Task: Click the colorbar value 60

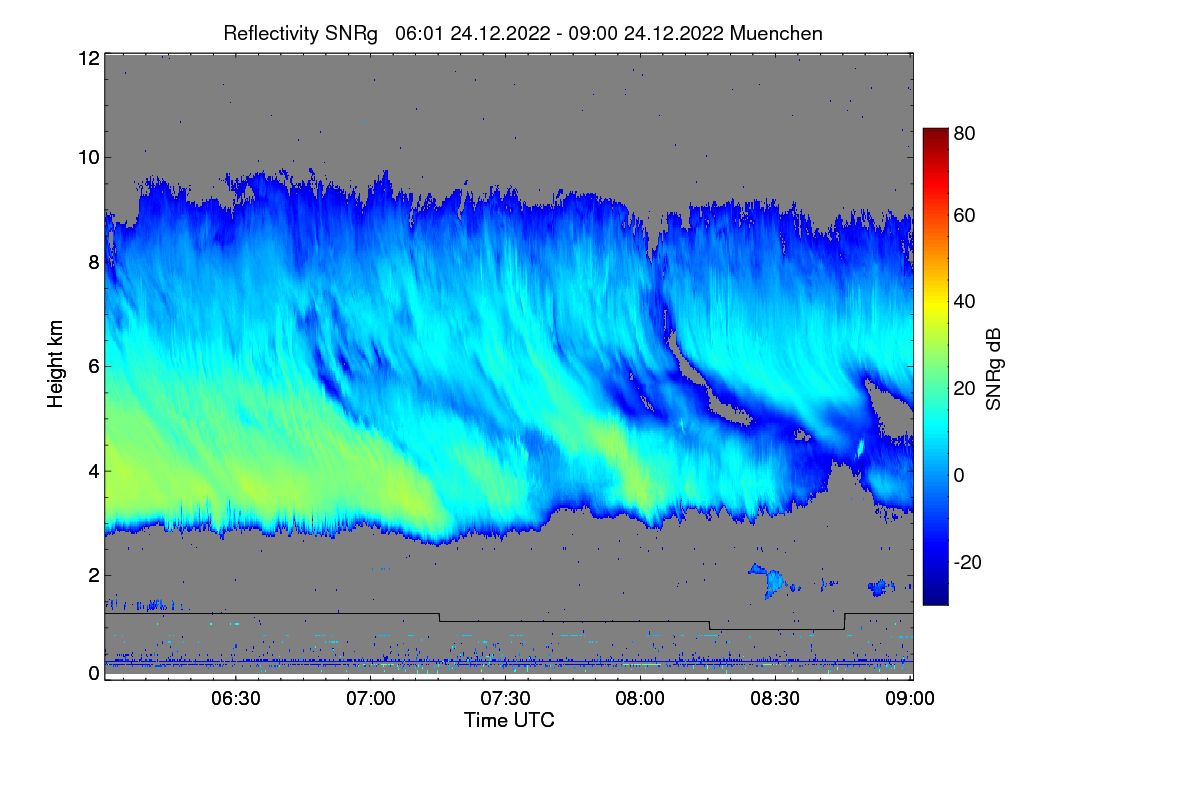Action: (965, 216)
